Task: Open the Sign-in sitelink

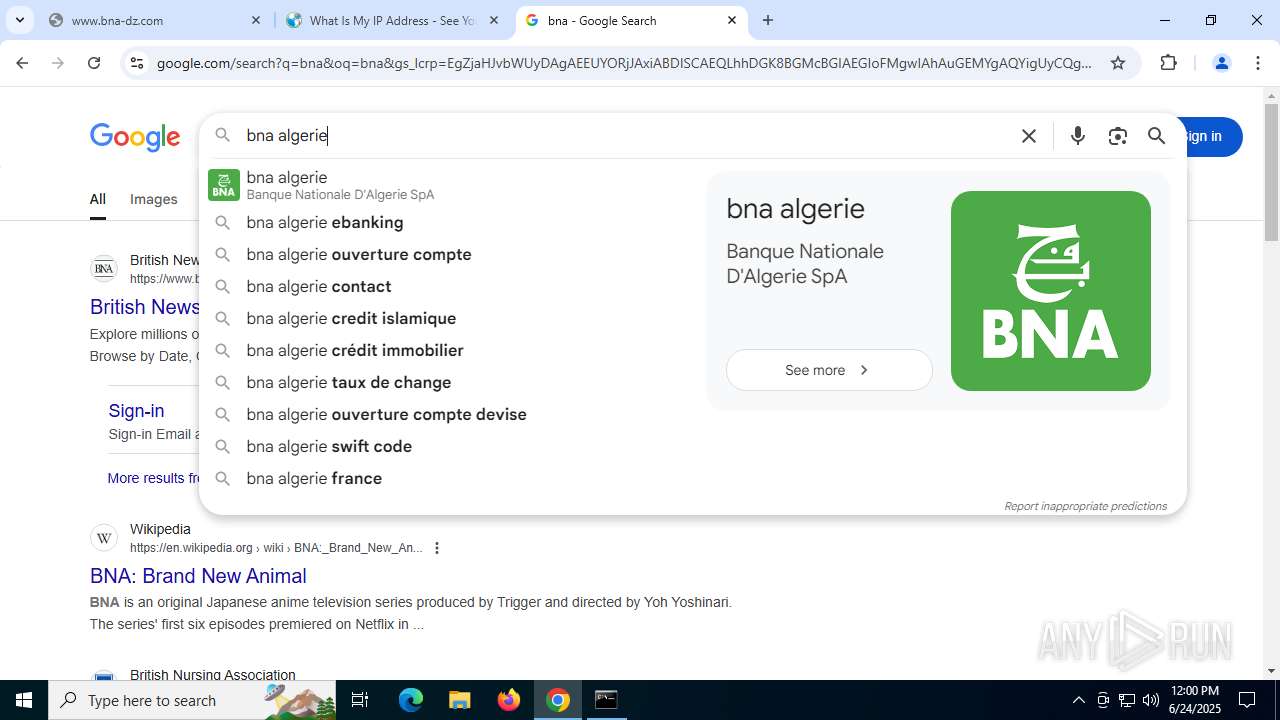Action: click(136, 411)
